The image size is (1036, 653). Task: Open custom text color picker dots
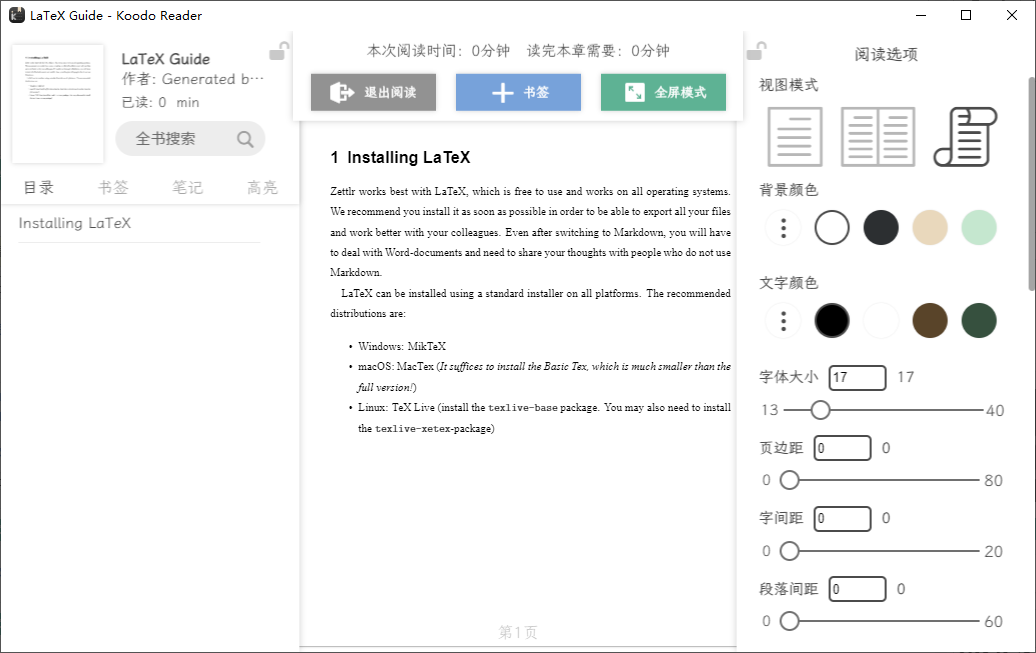(783, 320)
